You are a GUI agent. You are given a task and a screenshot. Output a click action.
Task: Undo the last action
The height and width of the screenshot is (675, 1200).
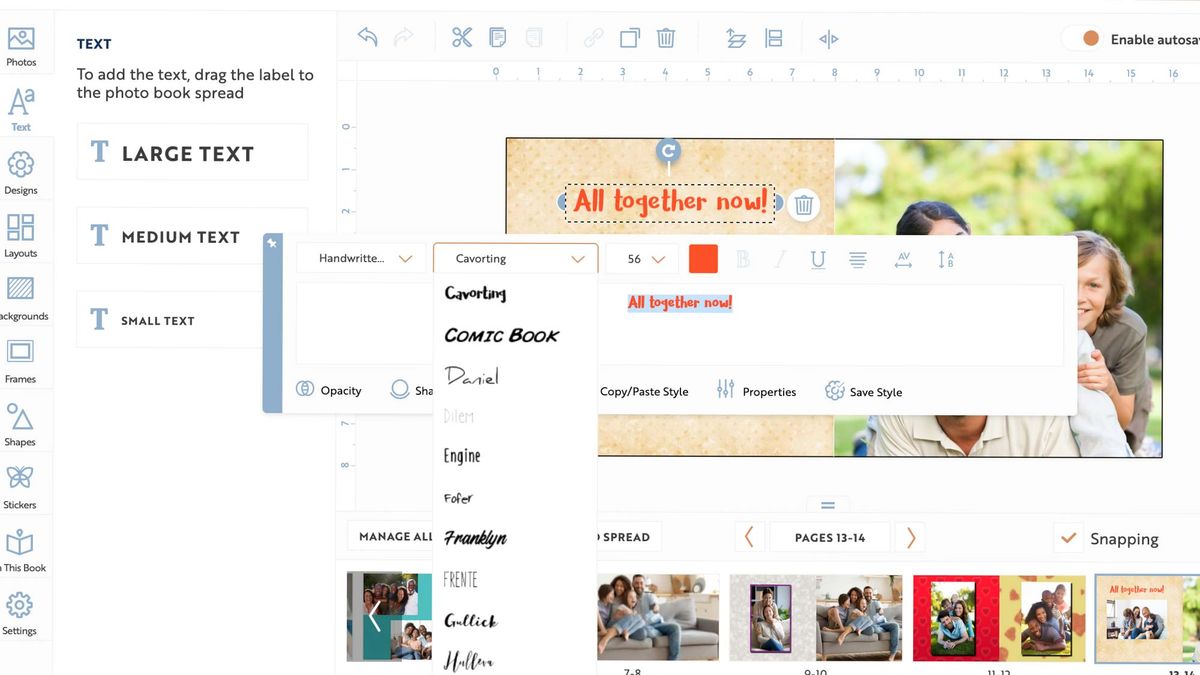coord(366,36)
